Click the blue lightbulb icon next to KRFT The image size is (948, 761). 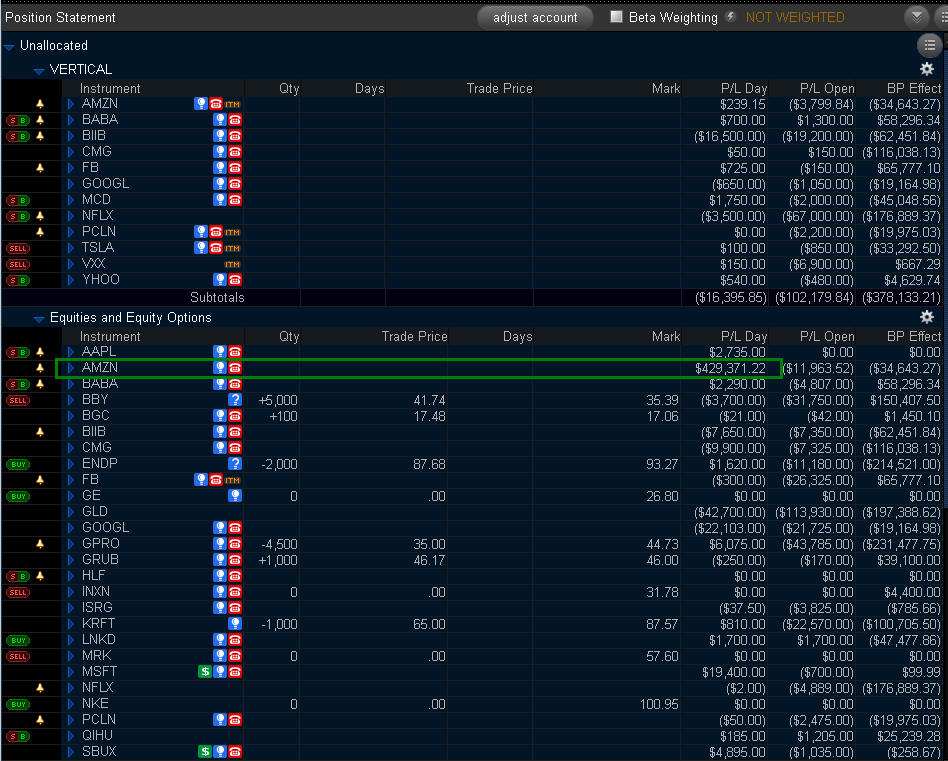[x=235, y=624]
